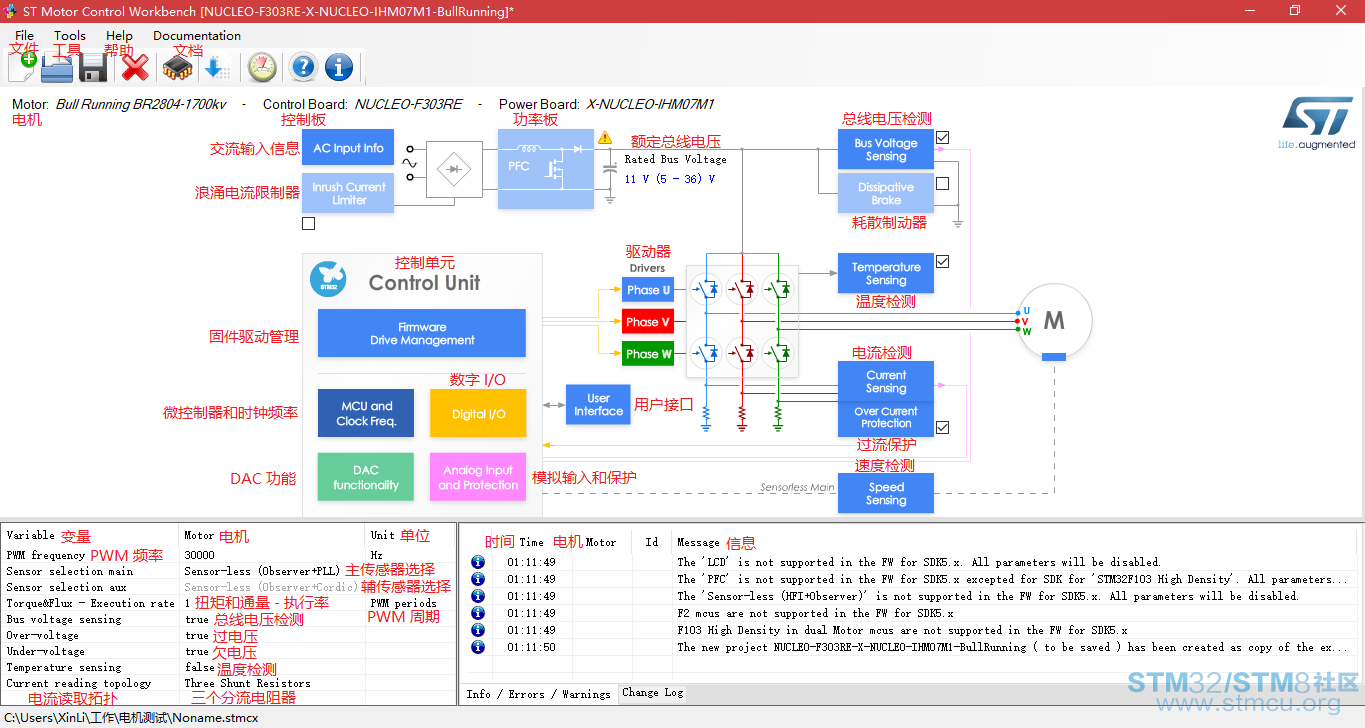Toggle the Bus Voltage Sensing checkbox
Viewport: 1365px width, 728px height.
click(942, 137)
